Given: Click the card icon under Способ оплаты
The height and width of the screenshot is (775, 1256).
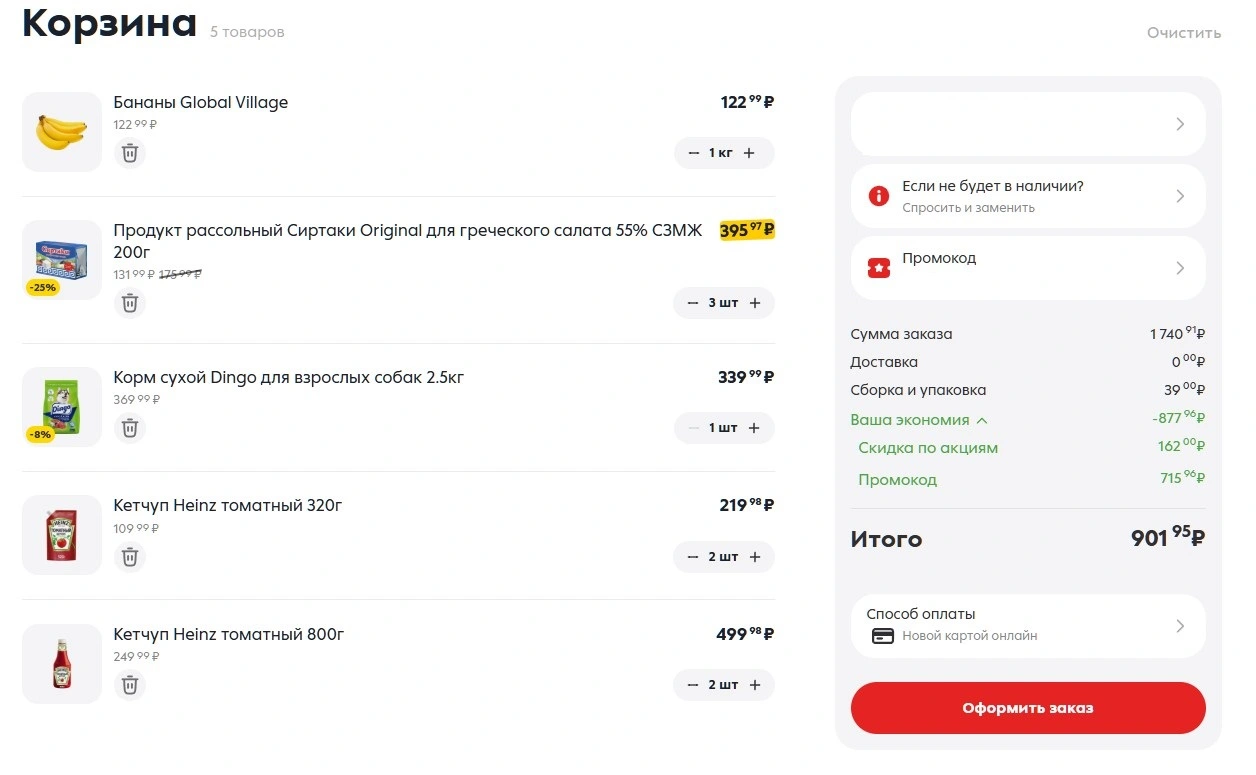Looking at the screenshot, I should pyautogui.click(x=882, y=636).
